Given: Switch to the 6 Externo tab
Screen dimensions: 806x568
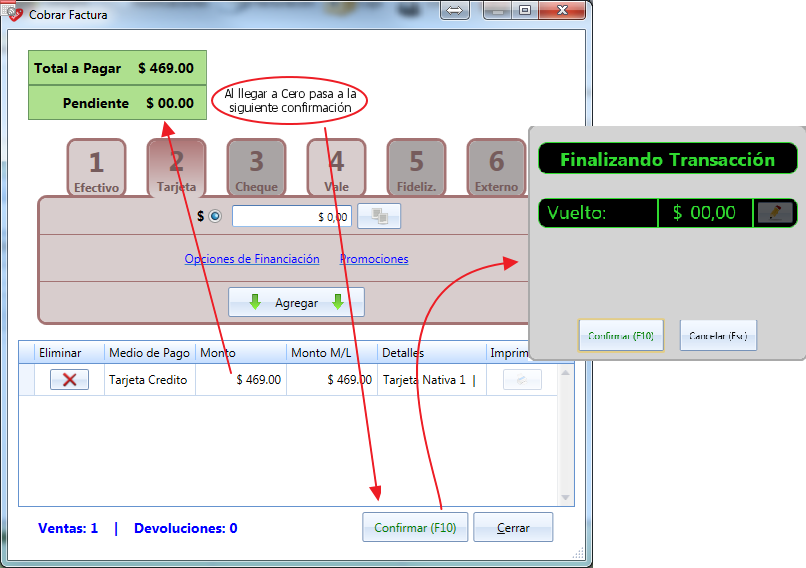Looking at the screenshot, I should pyautogui.click(x=496, y=168).
